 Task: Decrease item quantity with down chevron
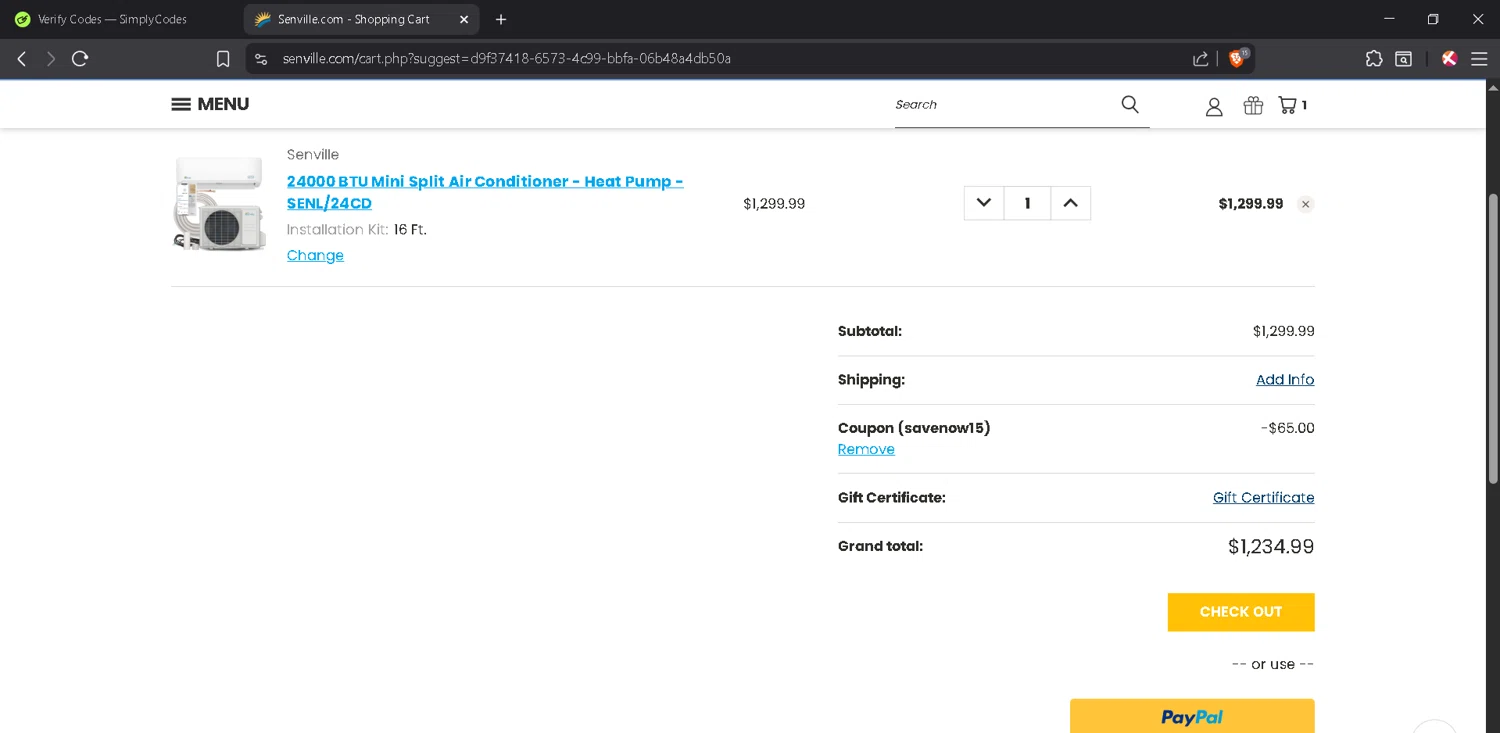984,203
